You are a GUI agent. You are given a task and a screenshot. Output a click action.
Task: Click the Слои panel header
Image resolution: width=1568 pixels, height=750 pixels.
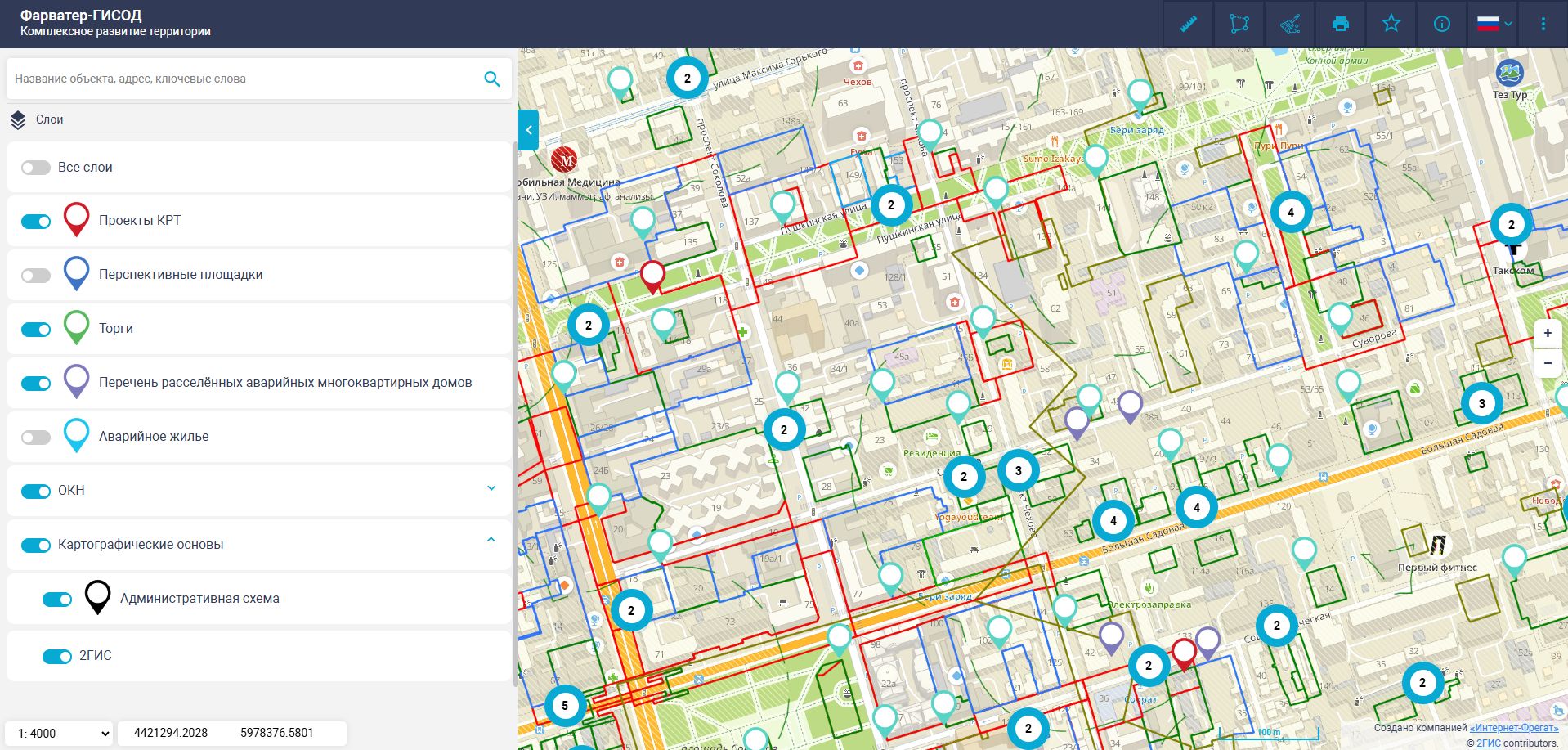click(49, 119)
